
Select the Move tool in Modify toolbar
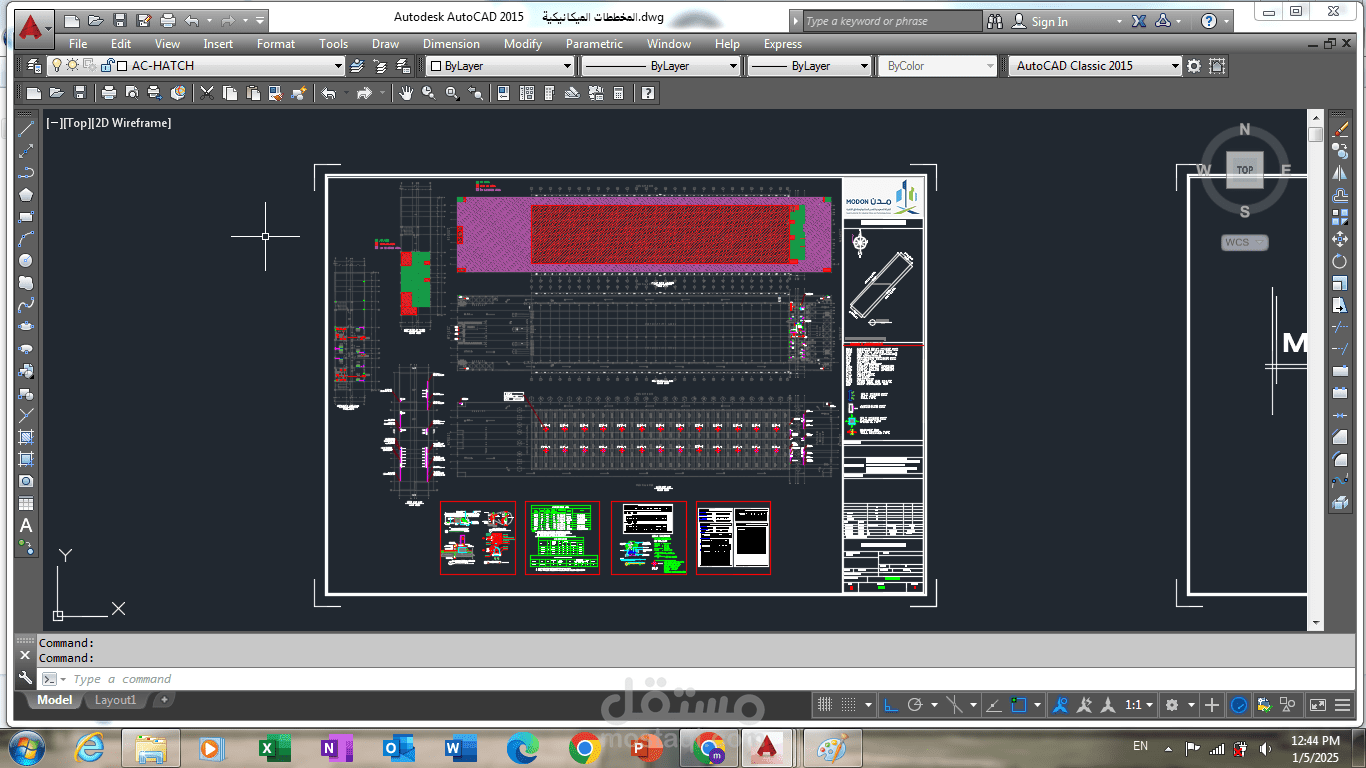pyautogui.click(x=1340, y=239)
